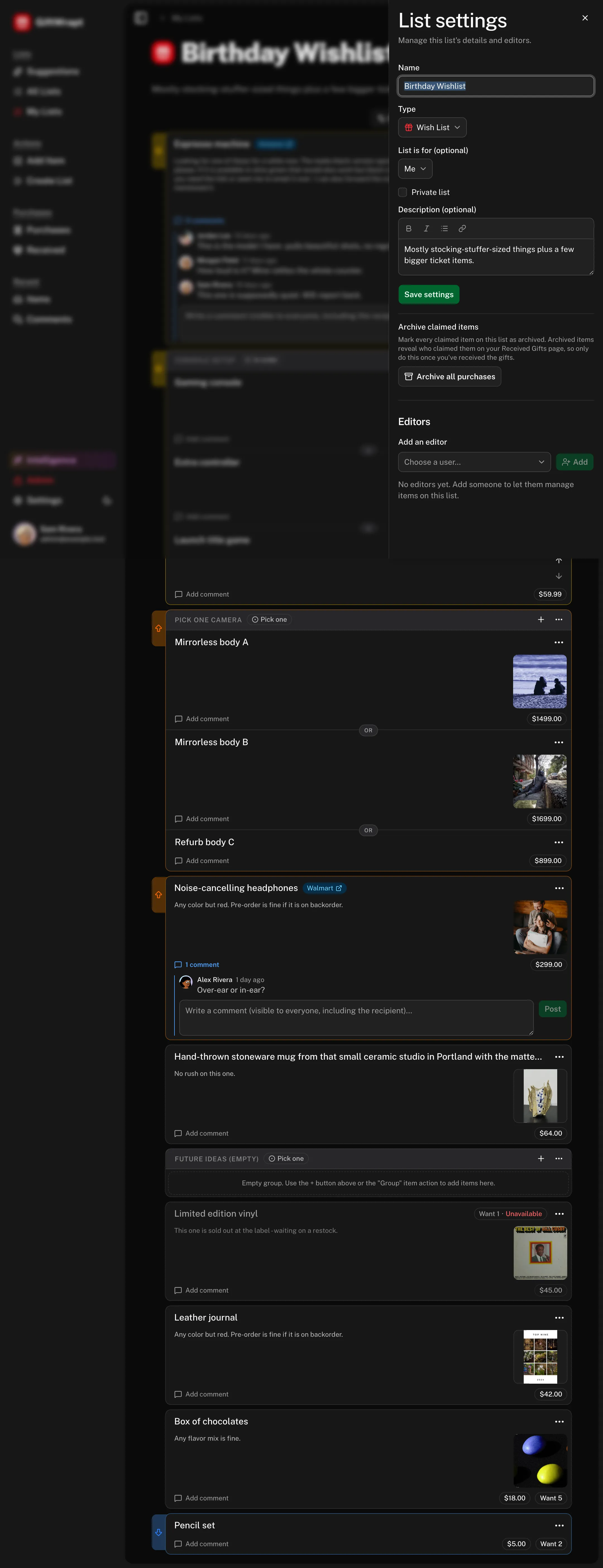The image size is (603, 1568).
Task: Open the Wish List type dropdown
Action: click(432, 127)
